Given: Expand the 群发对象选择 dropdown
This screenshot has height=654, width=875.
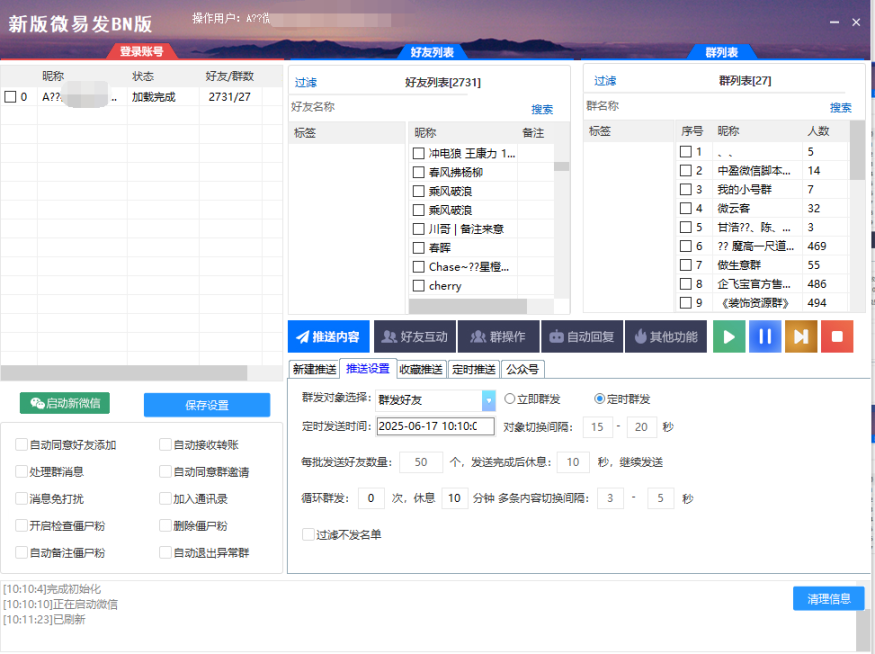Looking at the screenshot, I should point(488,400).
